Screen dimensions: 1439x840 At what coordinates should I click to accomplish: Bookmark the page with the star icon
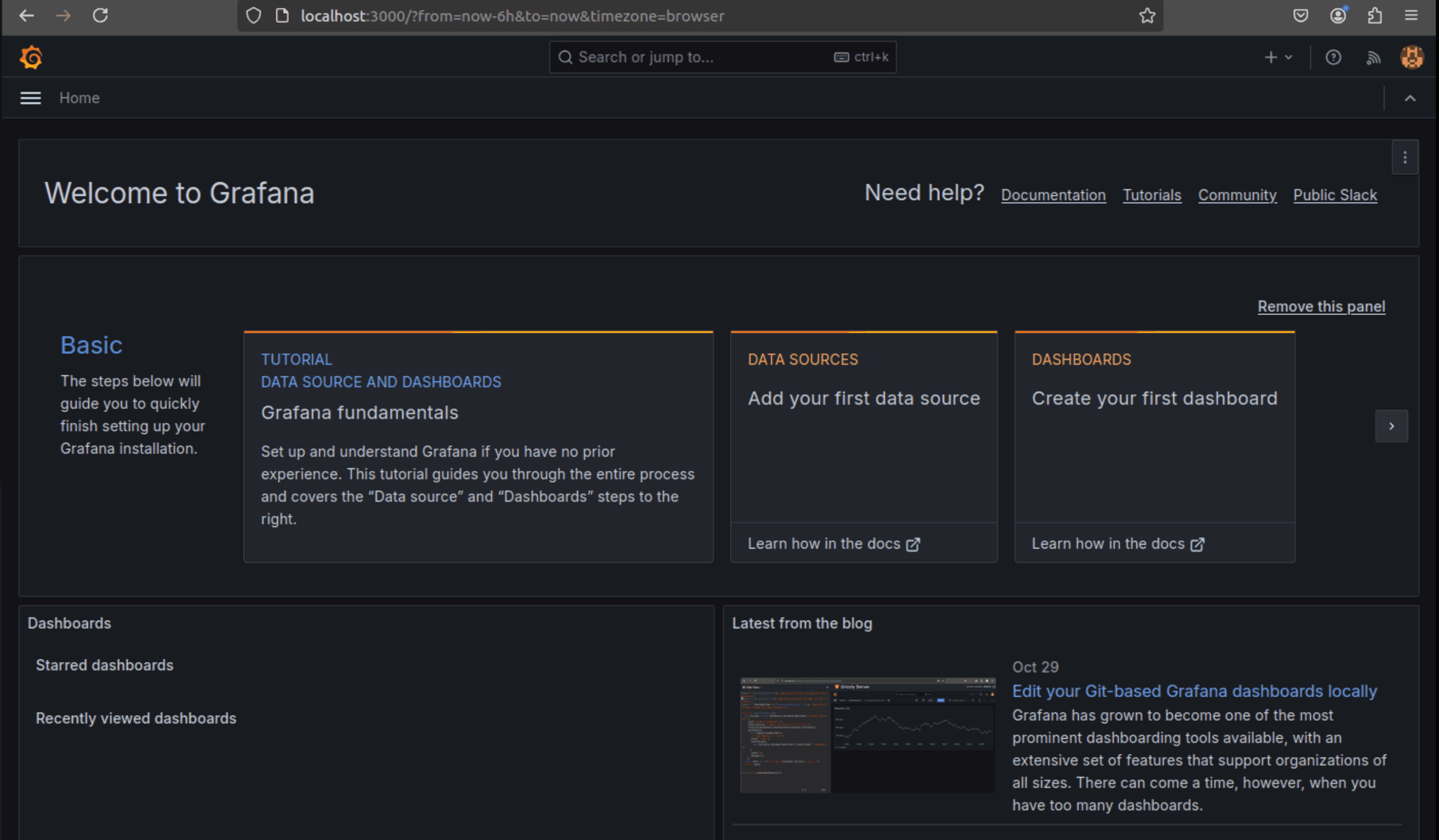point(1148,16)
